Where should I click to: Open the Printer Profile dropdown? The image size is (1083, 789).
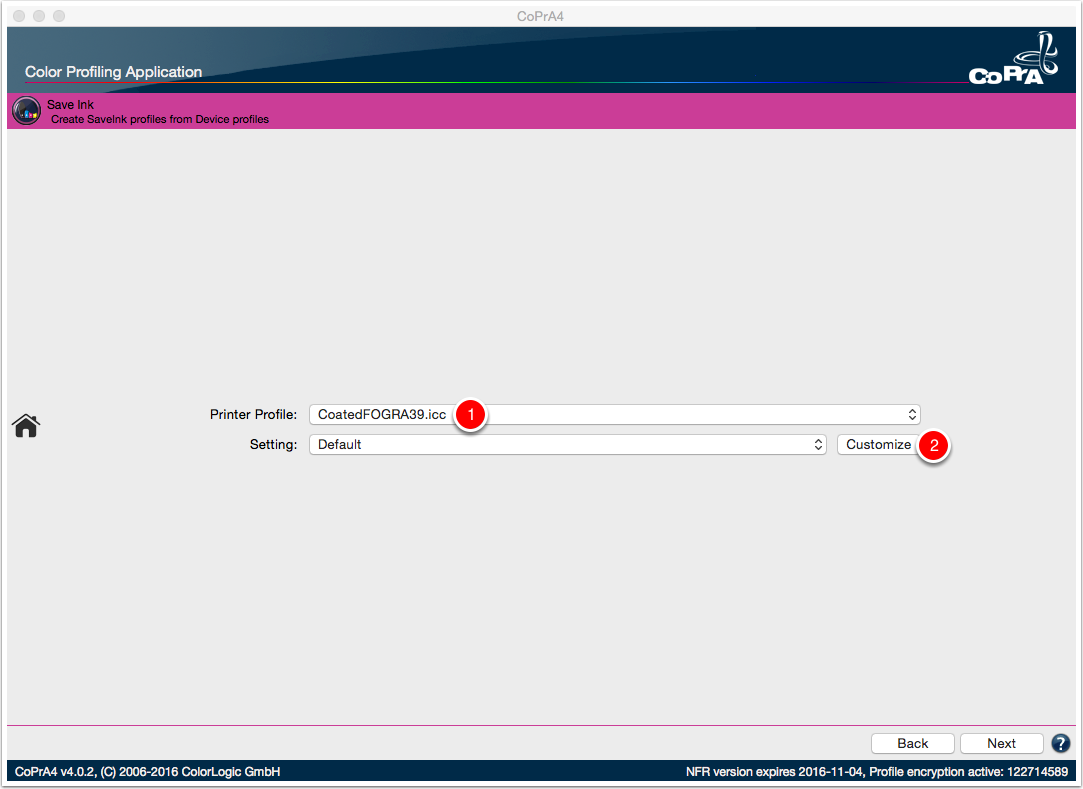click(615, 415)
